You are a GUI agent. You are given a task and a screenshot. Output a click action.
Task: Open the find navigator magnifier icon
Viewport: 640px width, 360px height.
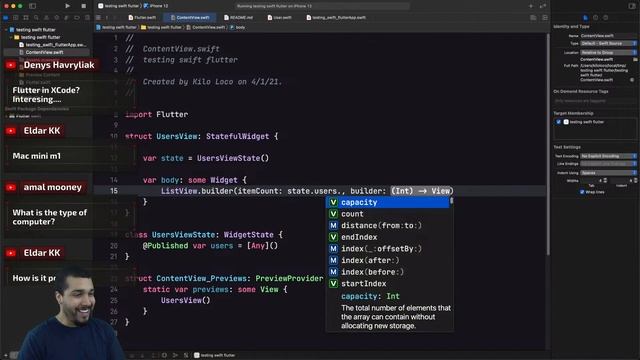(36, 18)
